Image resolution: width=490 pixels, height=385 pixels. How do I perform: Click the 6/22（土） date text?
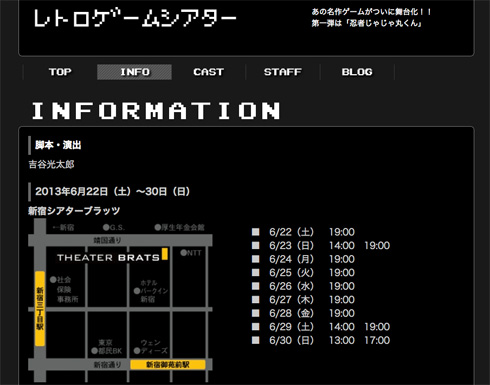coord(292,232)
